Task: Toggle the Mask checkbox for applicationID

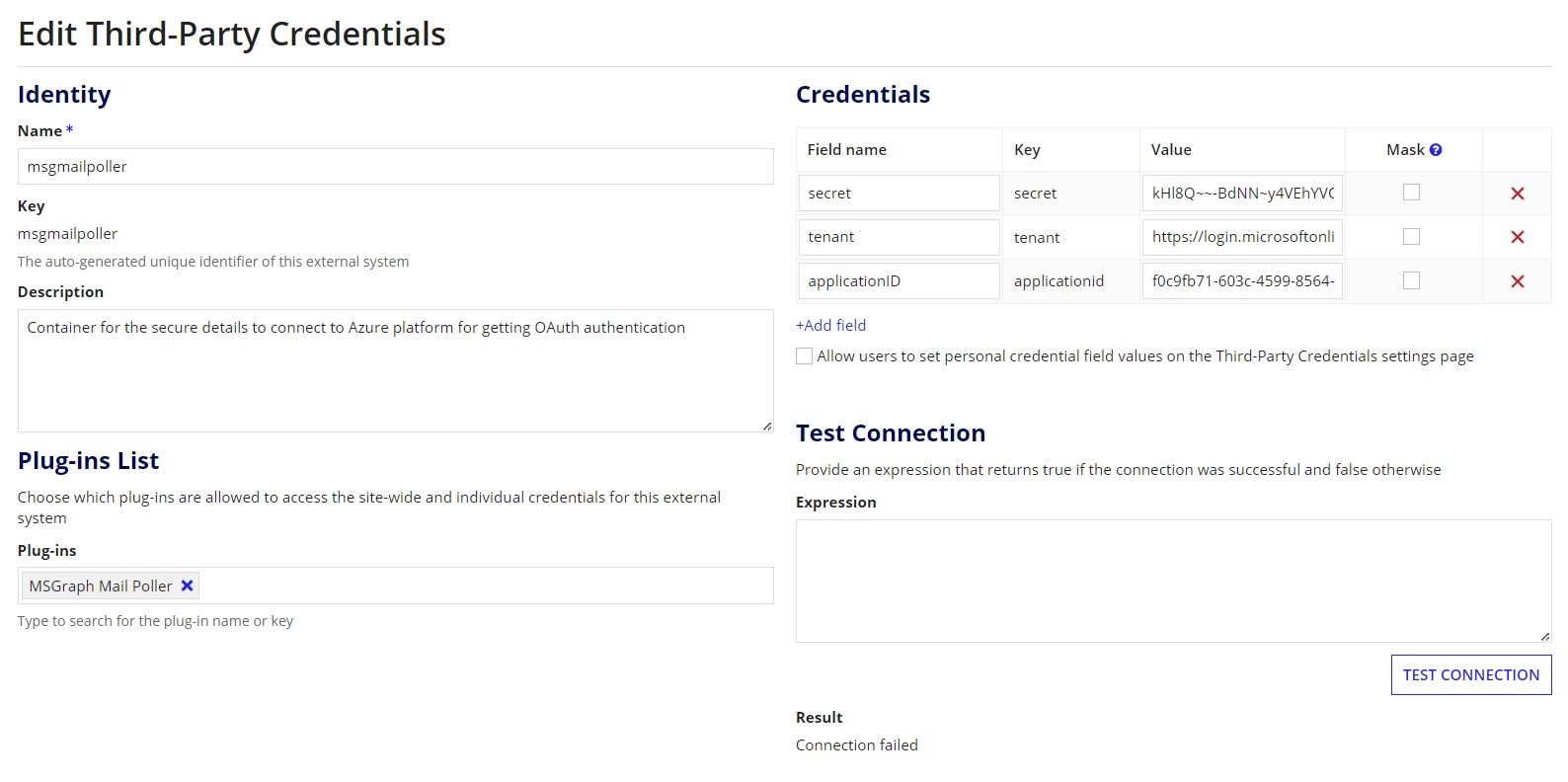Action: coord(1412,280)
